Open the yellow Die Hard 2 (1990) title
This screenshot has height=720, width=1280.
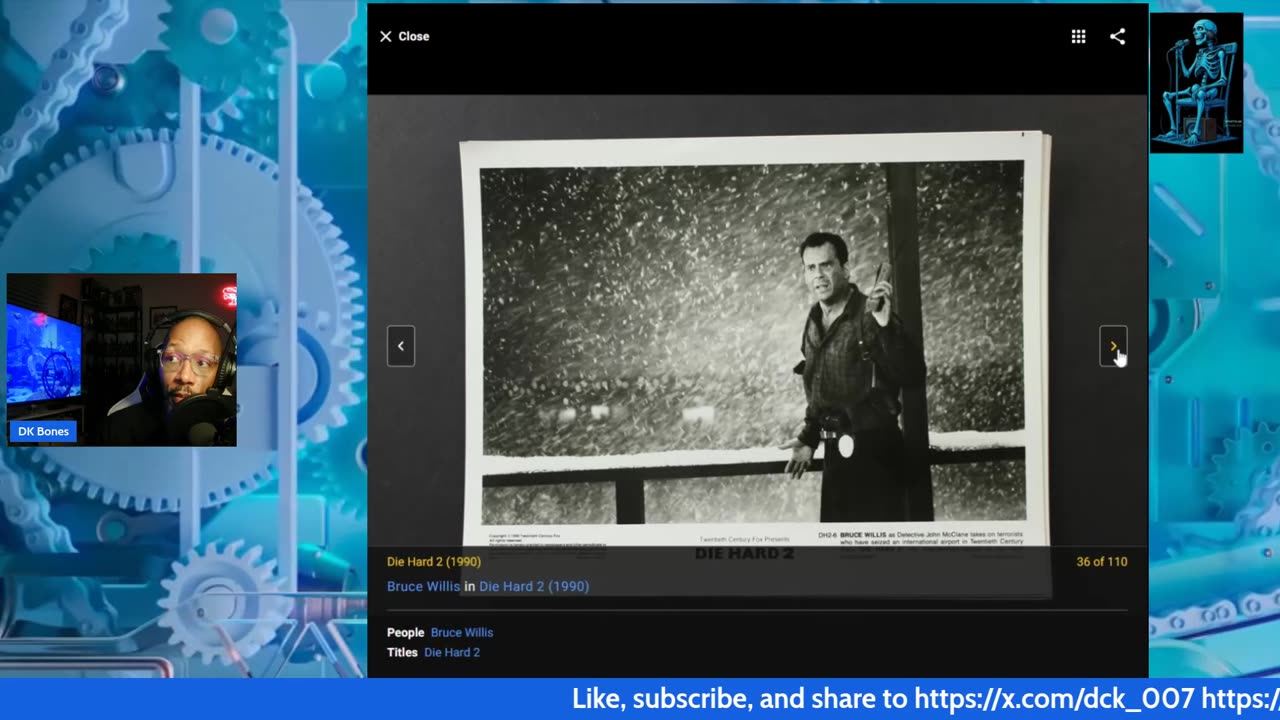434,562
